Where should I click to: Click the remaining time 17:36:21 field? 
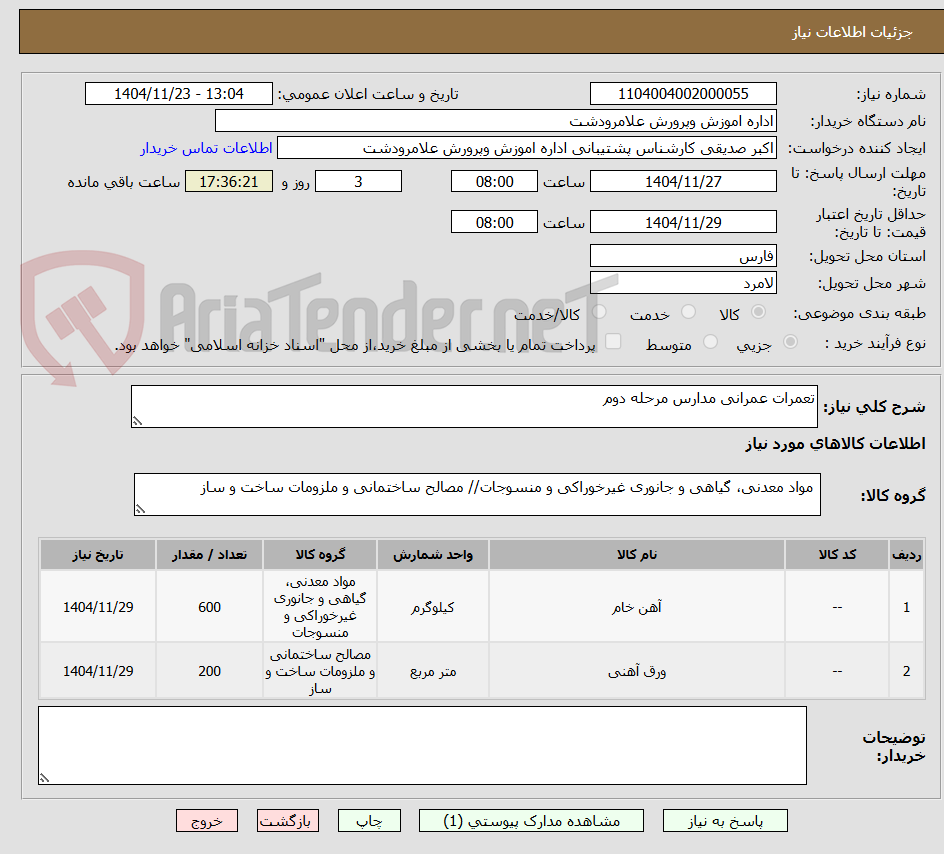[229, 181]
